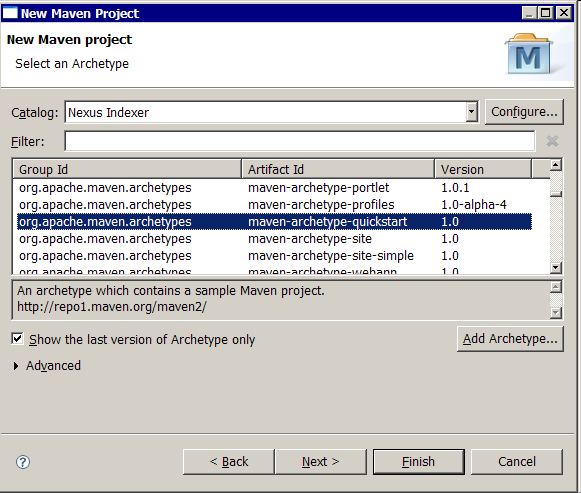The image size is (581, 493).
Task: Sort by the Artifact Id column header
Action: [x=338, y=169]
